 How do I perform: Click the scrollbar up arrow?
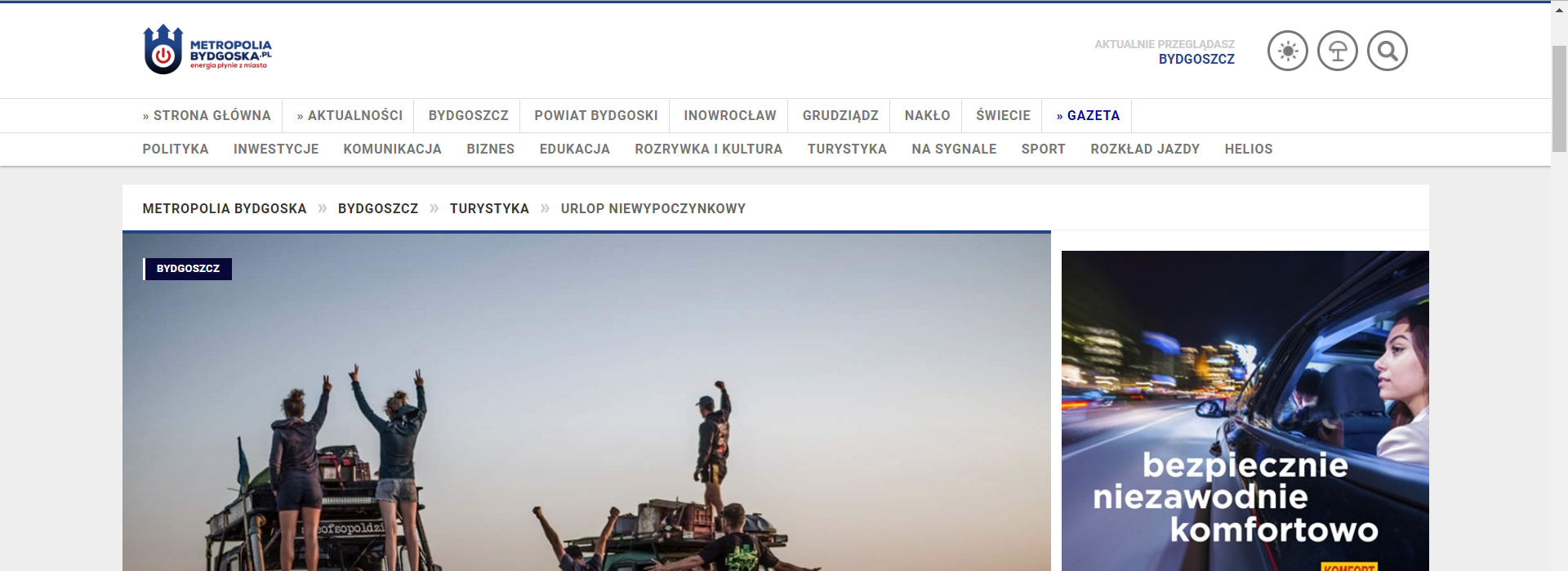coord(1559,10)
